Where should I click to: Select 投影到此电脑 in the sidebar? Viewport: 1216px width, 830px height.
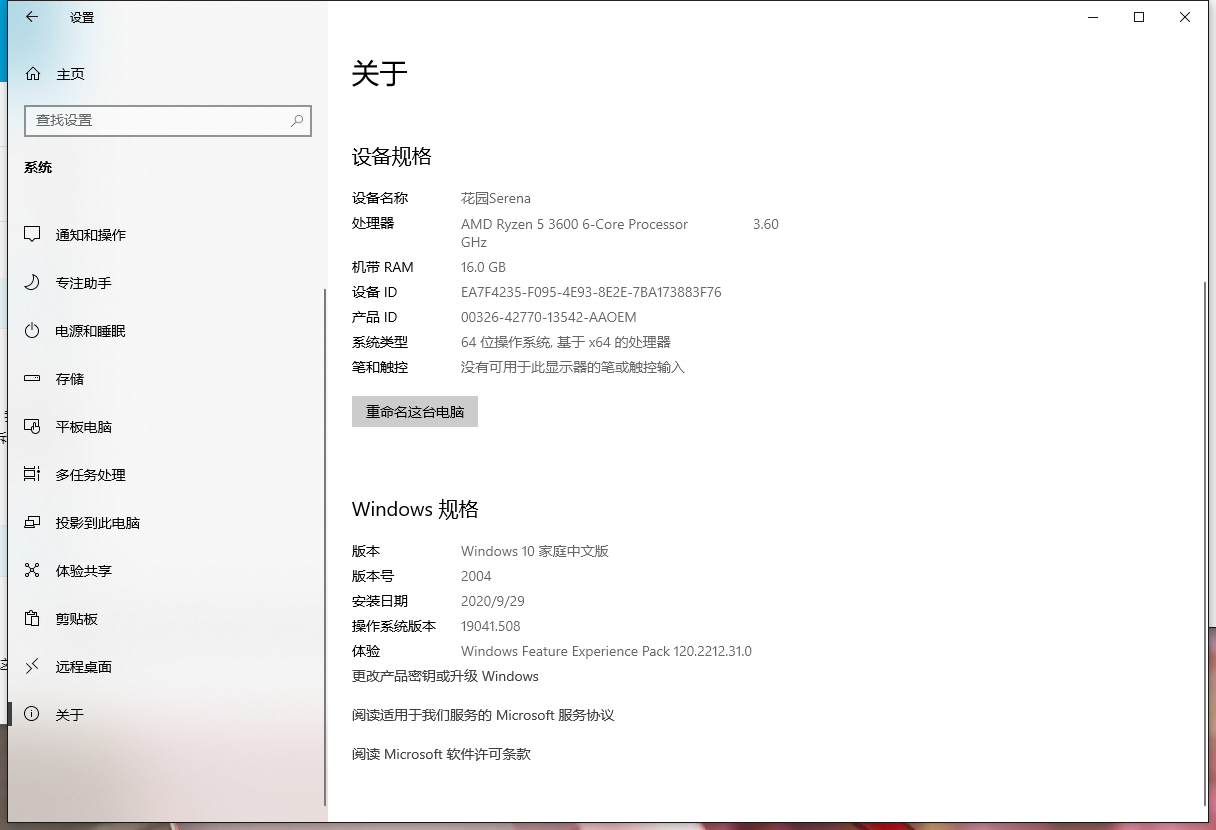(x=98, y=523)
